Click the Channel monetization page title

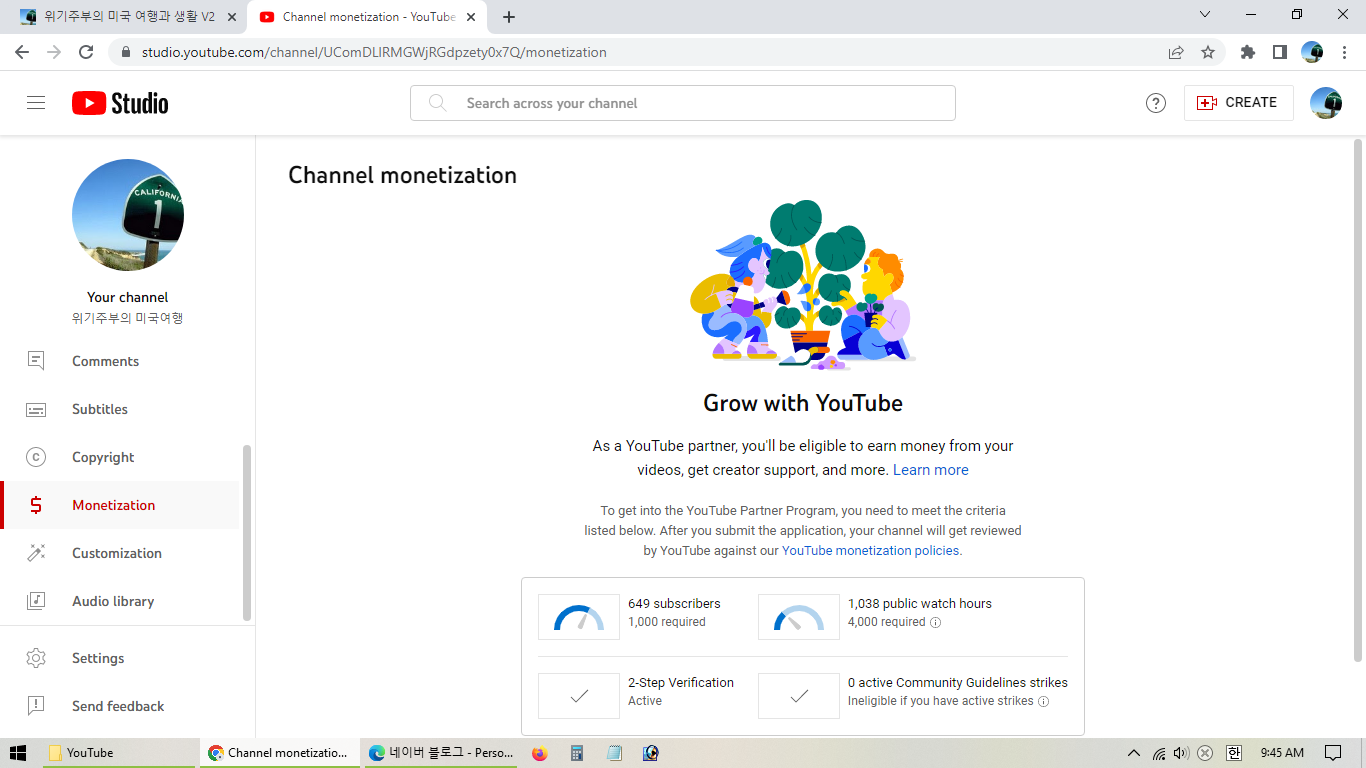[x=403, y=175]
